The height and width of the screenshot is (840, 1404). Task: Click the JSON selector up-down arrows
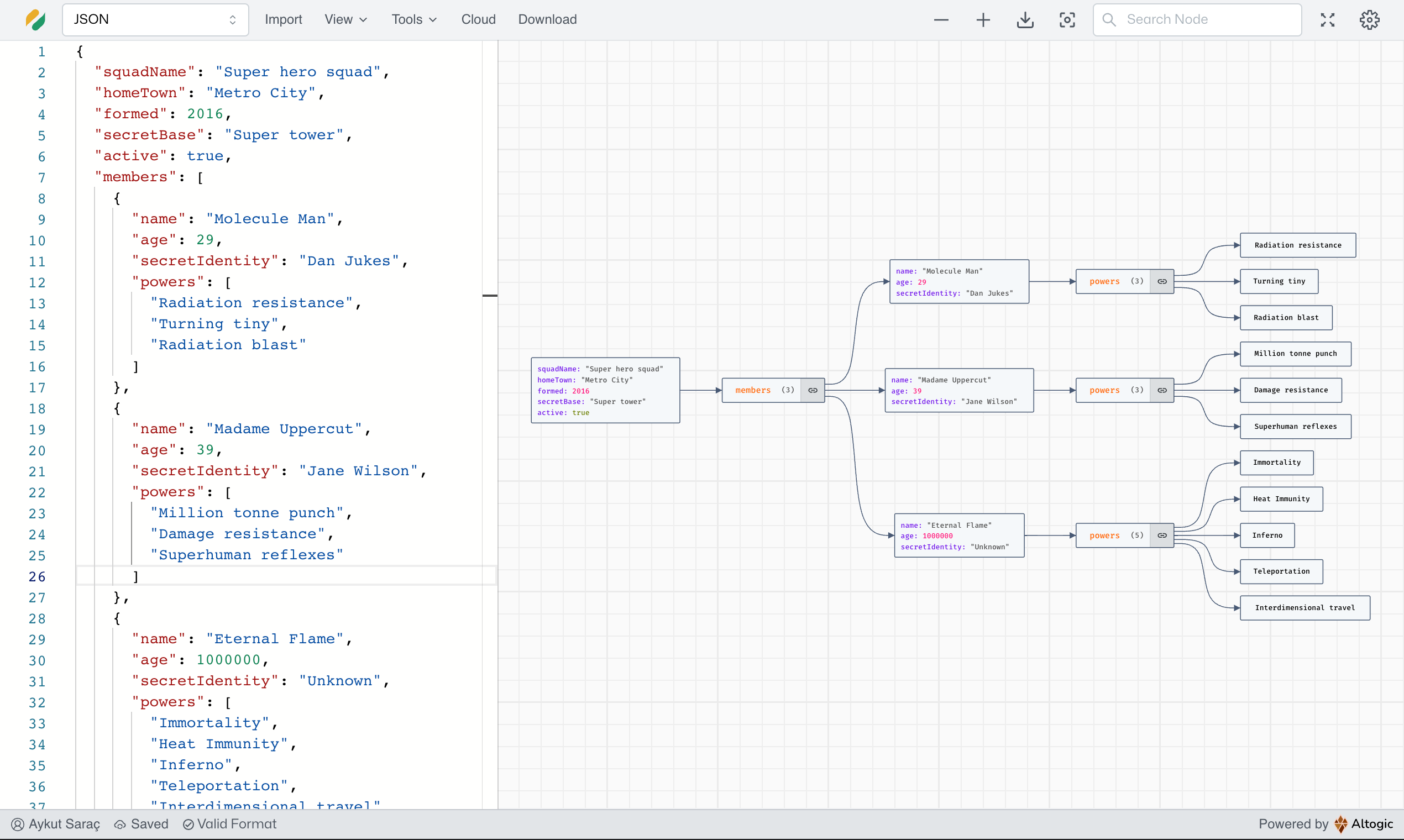click(x=233, y=20)
